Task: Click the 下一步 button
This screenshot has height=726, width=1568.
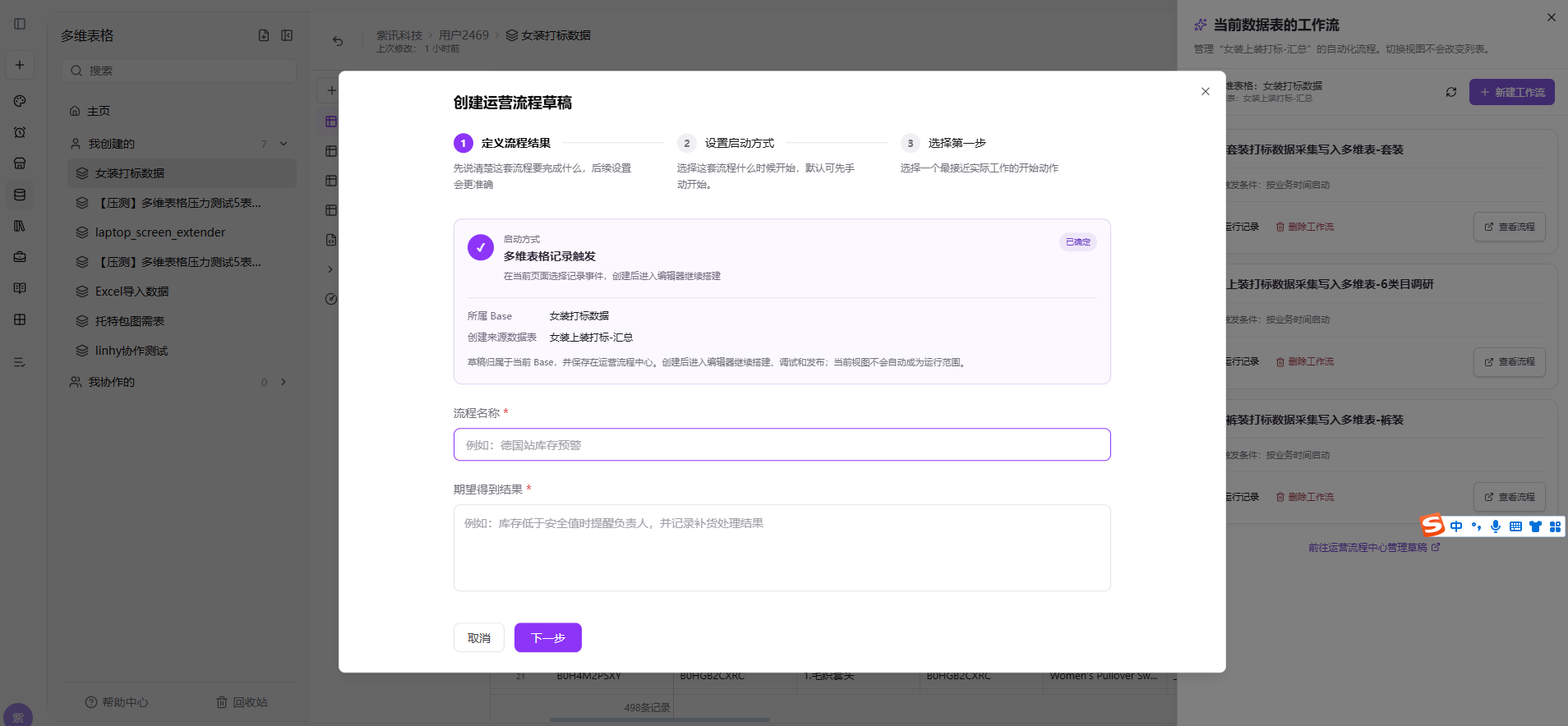Action: coord(548,638)
